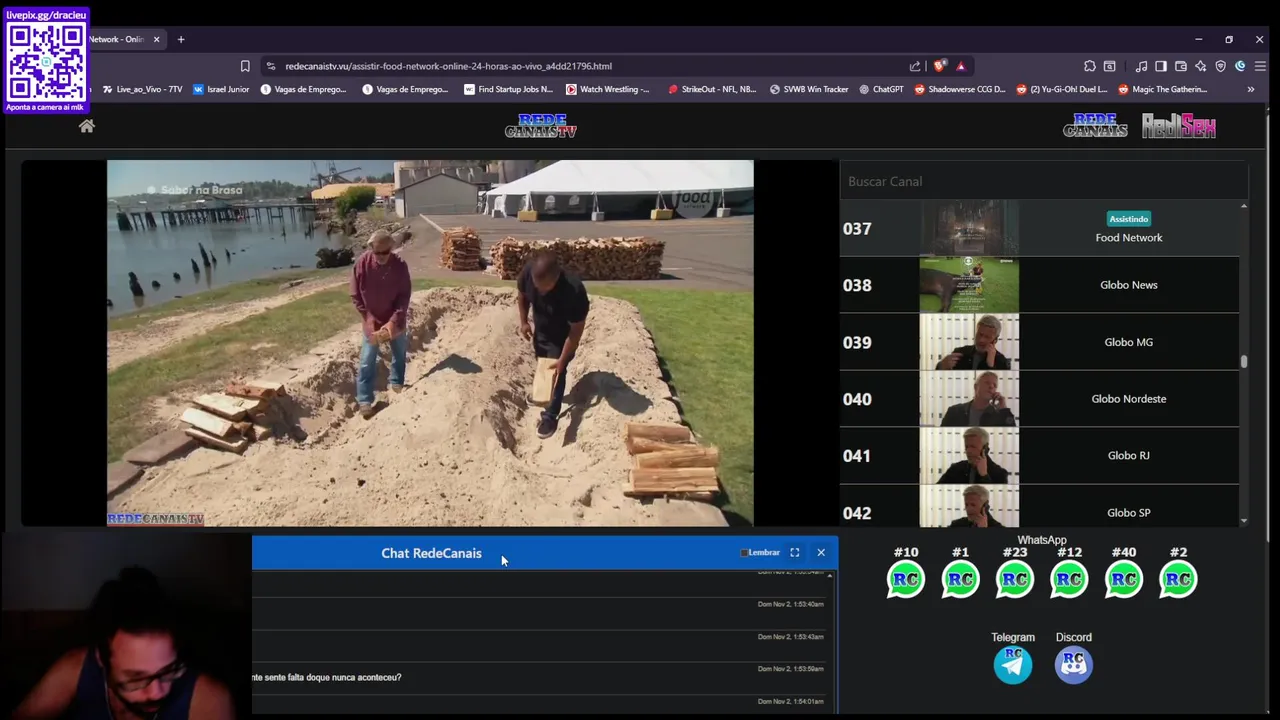
Task: Toggle the Lembrar checkbox in chat
Action: click(x=744, y=553)
